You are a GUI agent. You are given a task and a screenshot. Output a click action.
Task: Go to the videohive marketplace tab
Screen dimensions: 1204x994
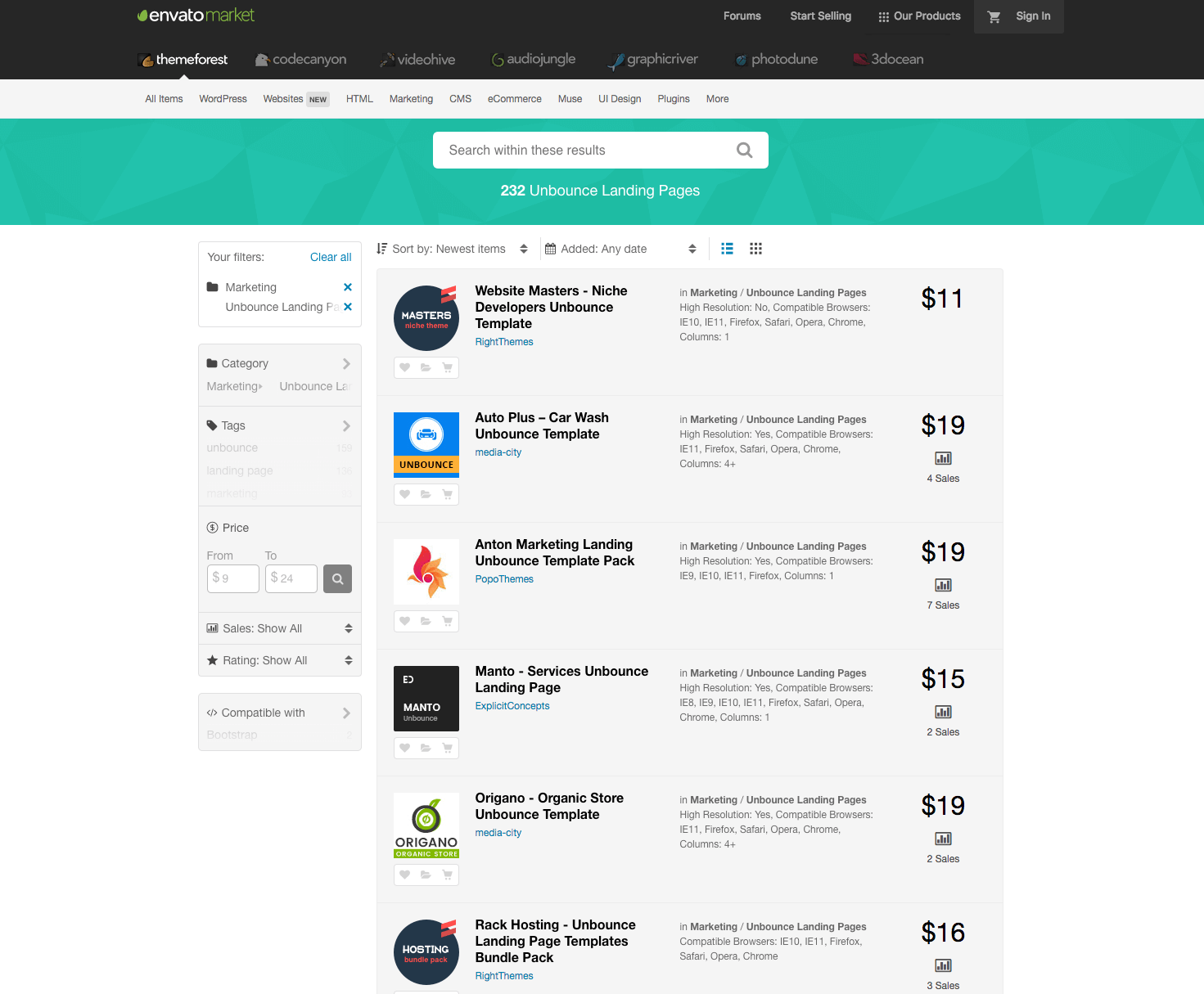[x=417, y=59]
